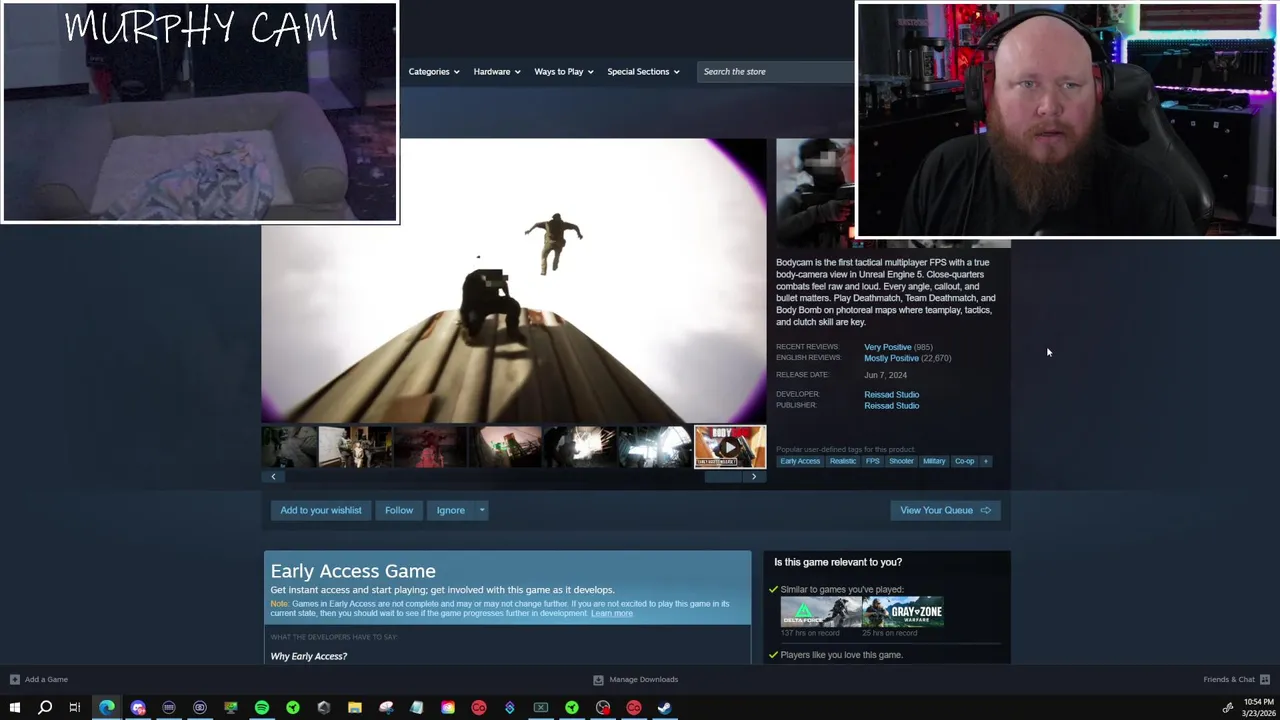Open the Very Positive recent reviews link
The width and height of the screenshot is (1280, 720).
[887, 347]
